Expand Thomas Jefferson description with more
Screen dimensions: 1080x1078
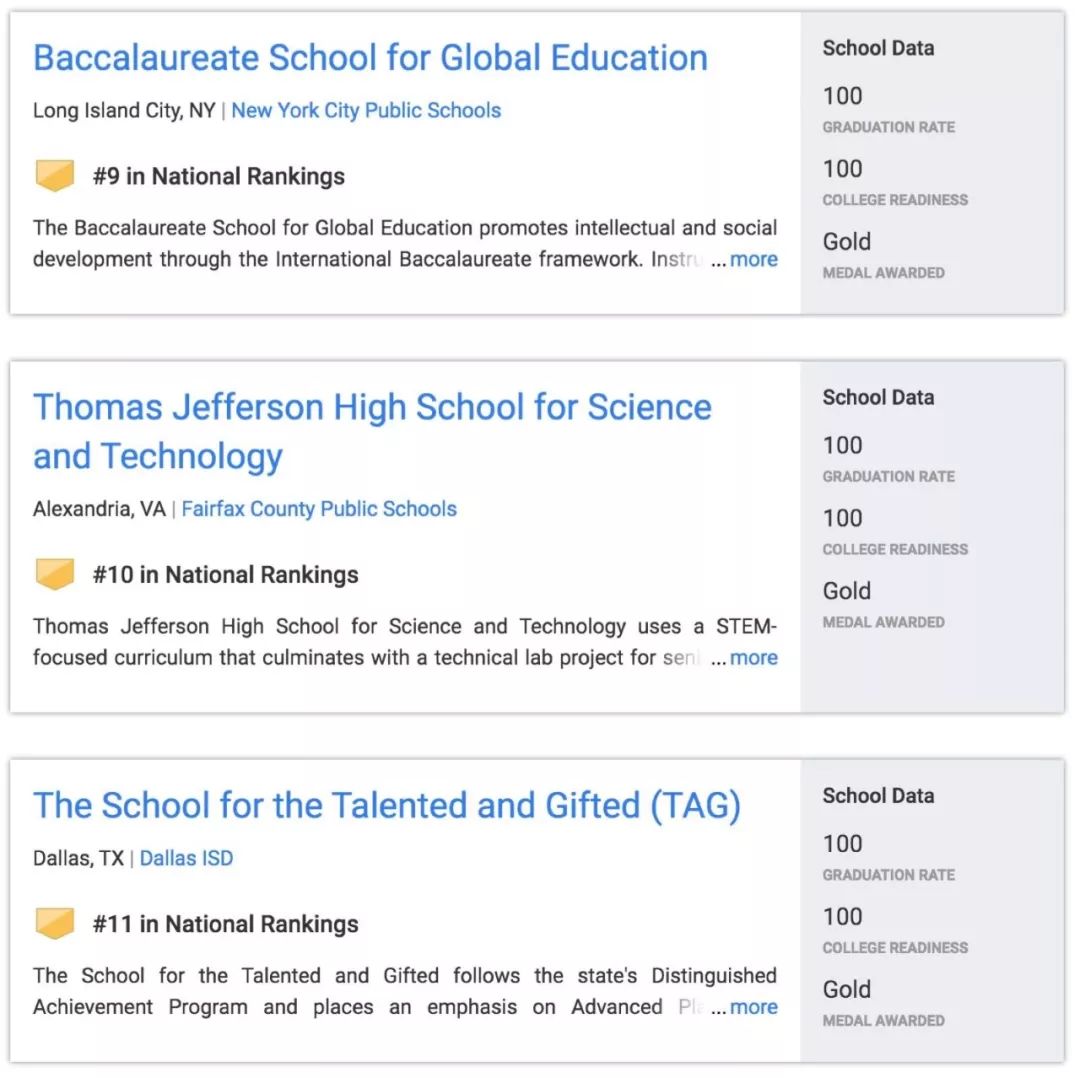tap(753, 658)
